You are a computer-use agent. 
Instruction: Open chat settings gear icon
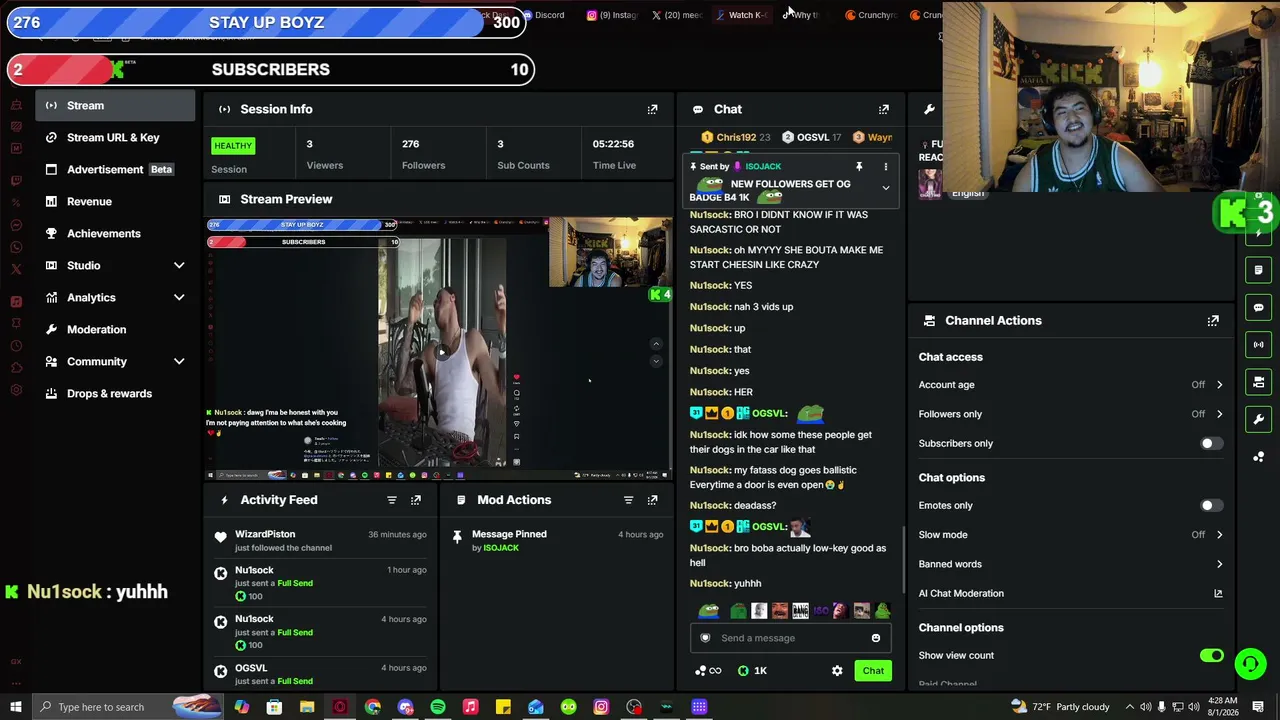(837, 671)
